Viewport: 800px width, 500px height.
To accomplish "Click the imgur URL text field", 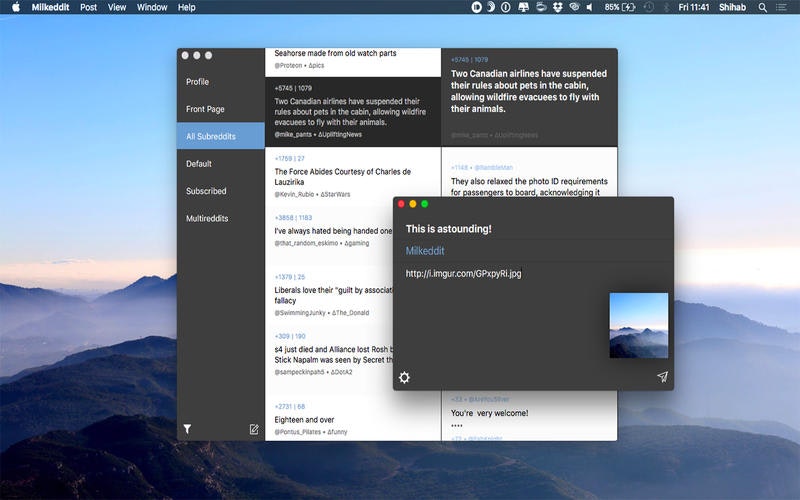I will pos(463,273).
